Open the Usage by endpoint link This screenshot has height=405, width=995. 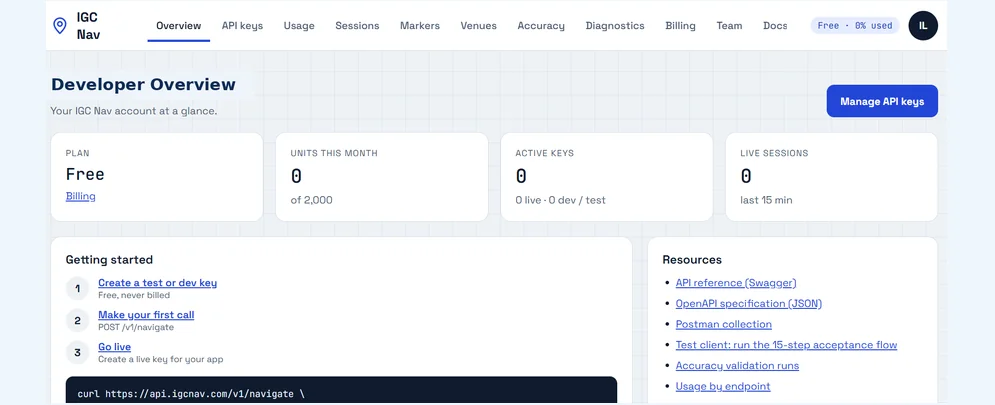click(723, 386)
